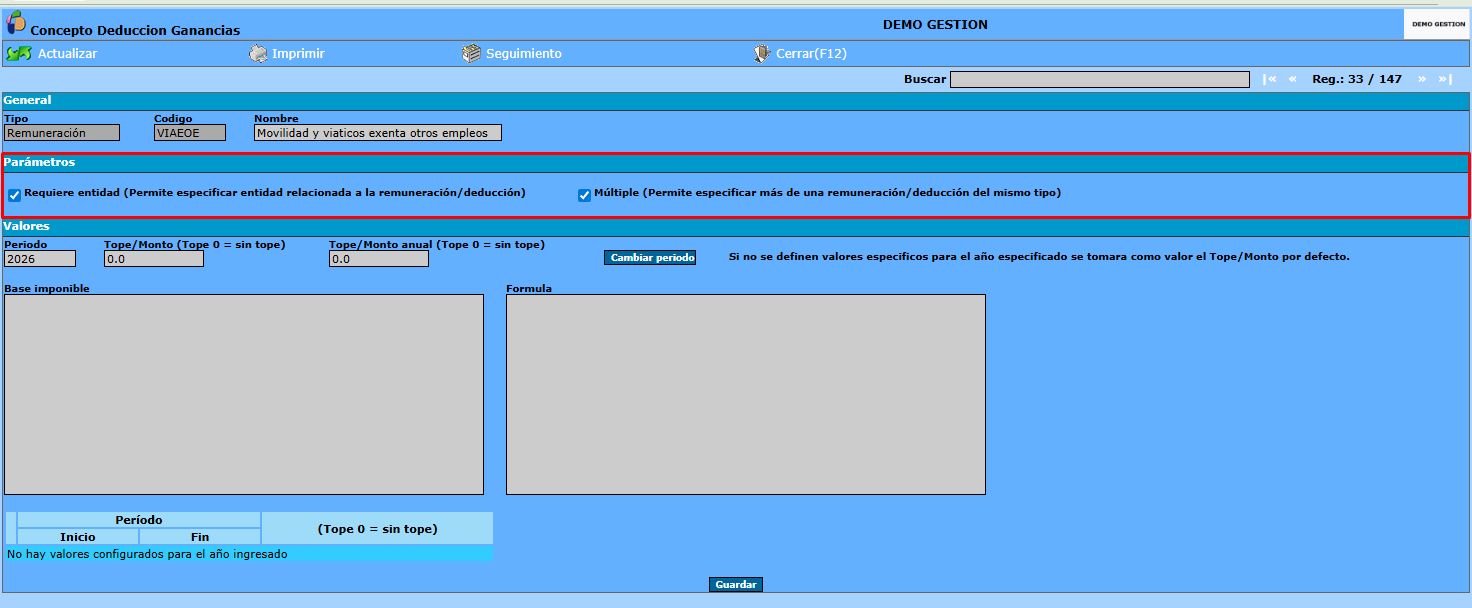Click the application logo icon

tap(16, 23)
